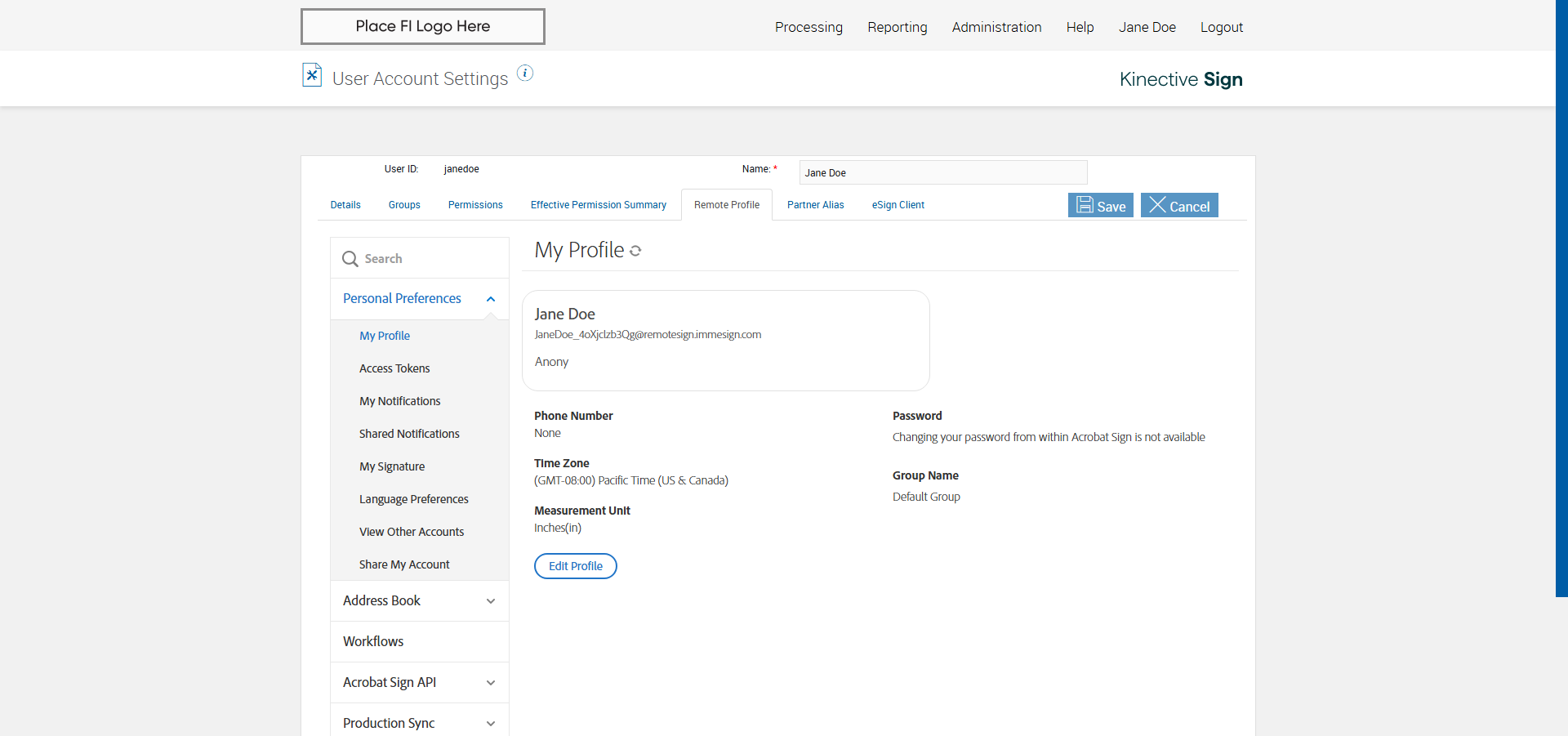This screenshot has height=736, width=1568.
Task: Click the Logout link
Action: pos(1221,27)
